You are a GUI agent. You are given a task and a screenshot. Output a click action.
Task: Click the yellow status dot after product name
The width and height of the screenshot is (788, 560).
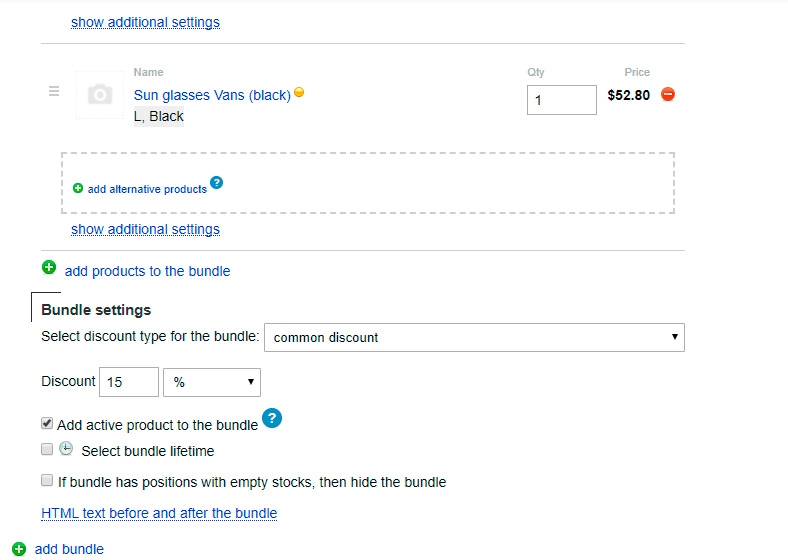[299, 93]
